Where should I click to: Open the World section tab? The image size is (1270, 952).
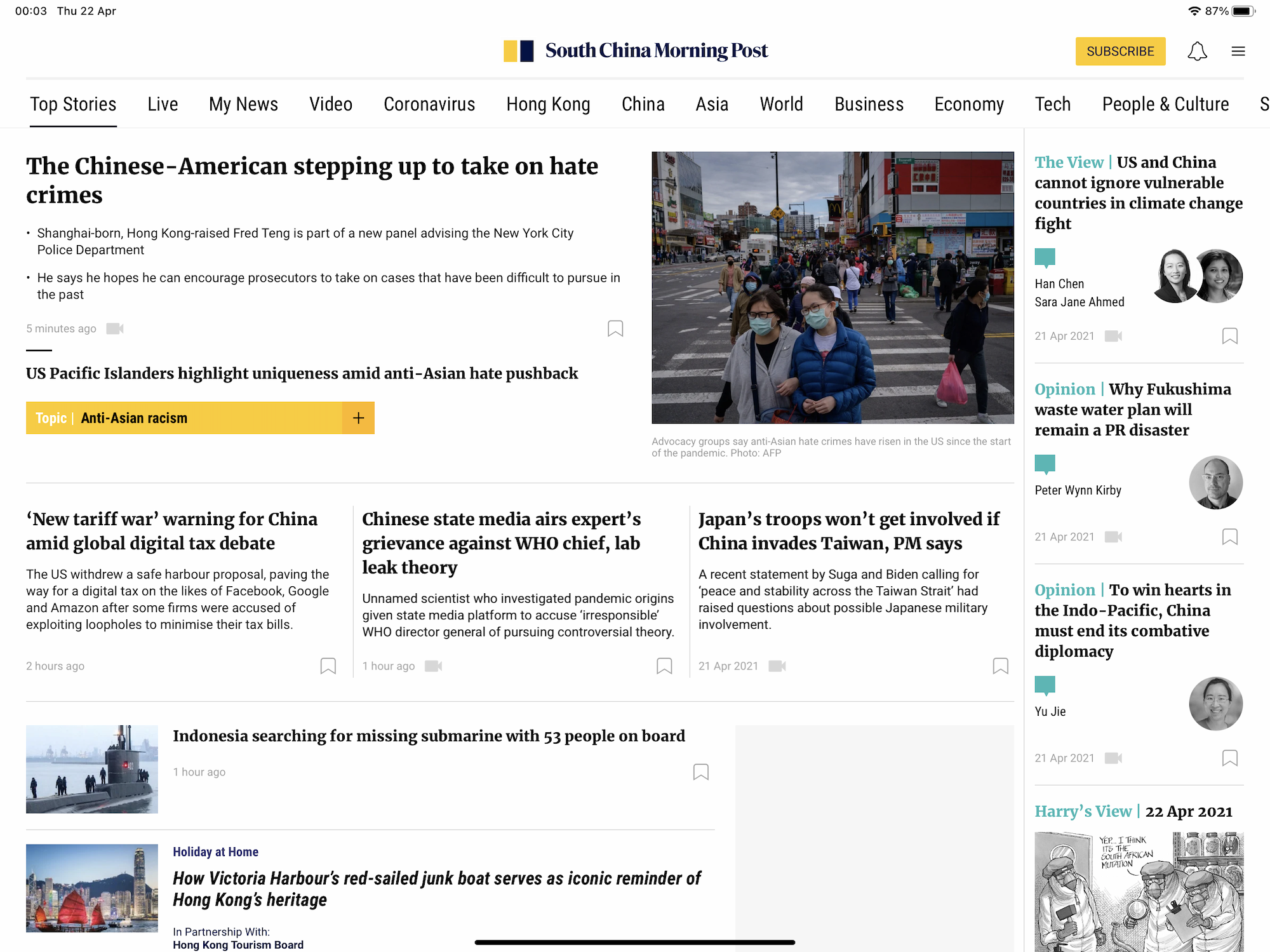[782, 104]
